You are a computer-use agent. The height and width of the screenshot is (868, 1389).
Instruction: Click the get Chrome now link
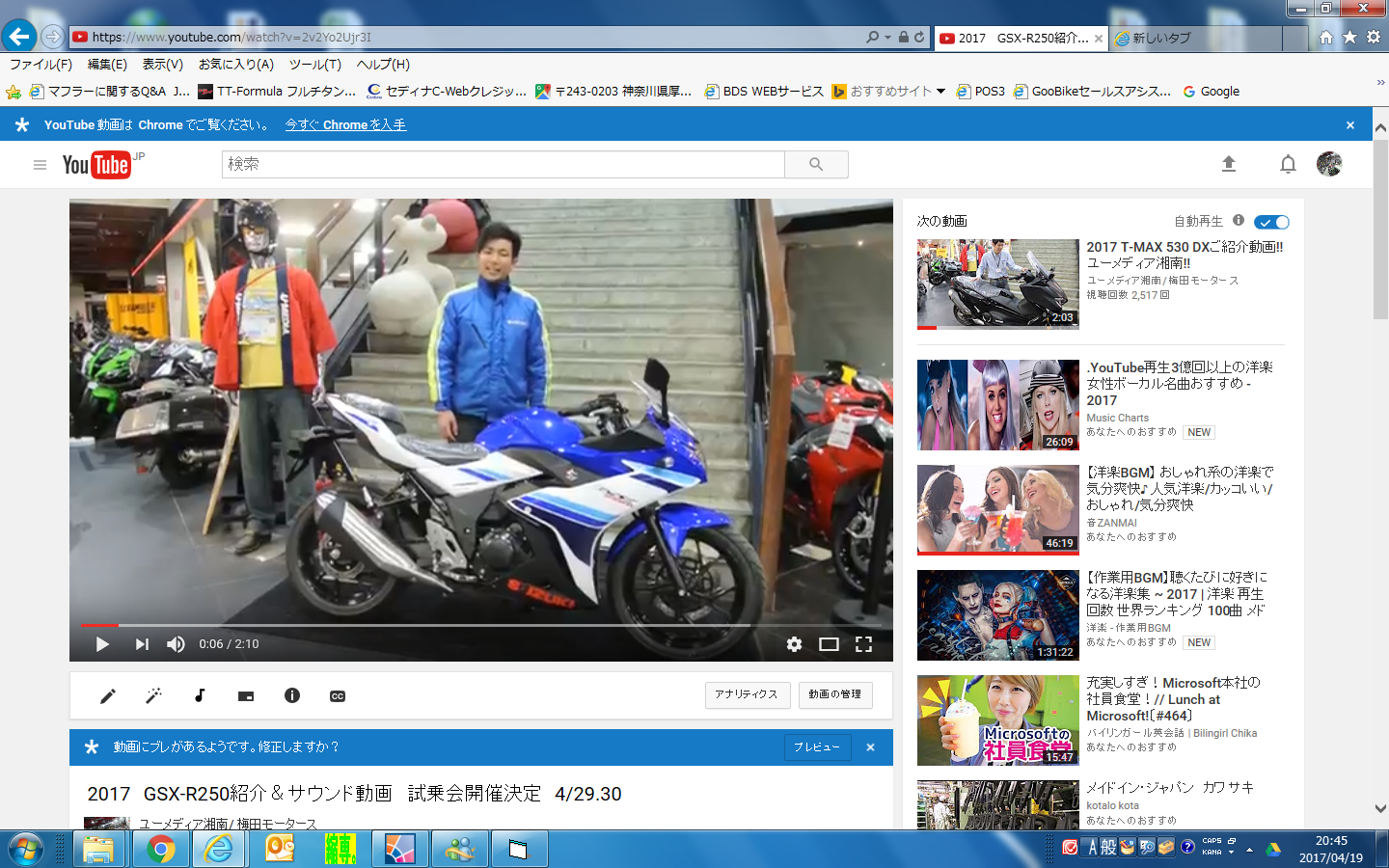point(345,125)
